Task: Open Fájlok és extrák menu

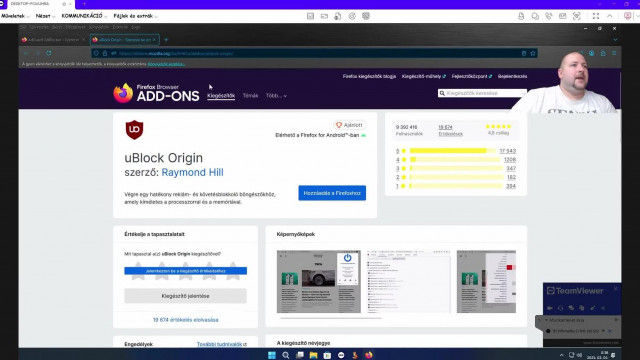Action: 136,16
